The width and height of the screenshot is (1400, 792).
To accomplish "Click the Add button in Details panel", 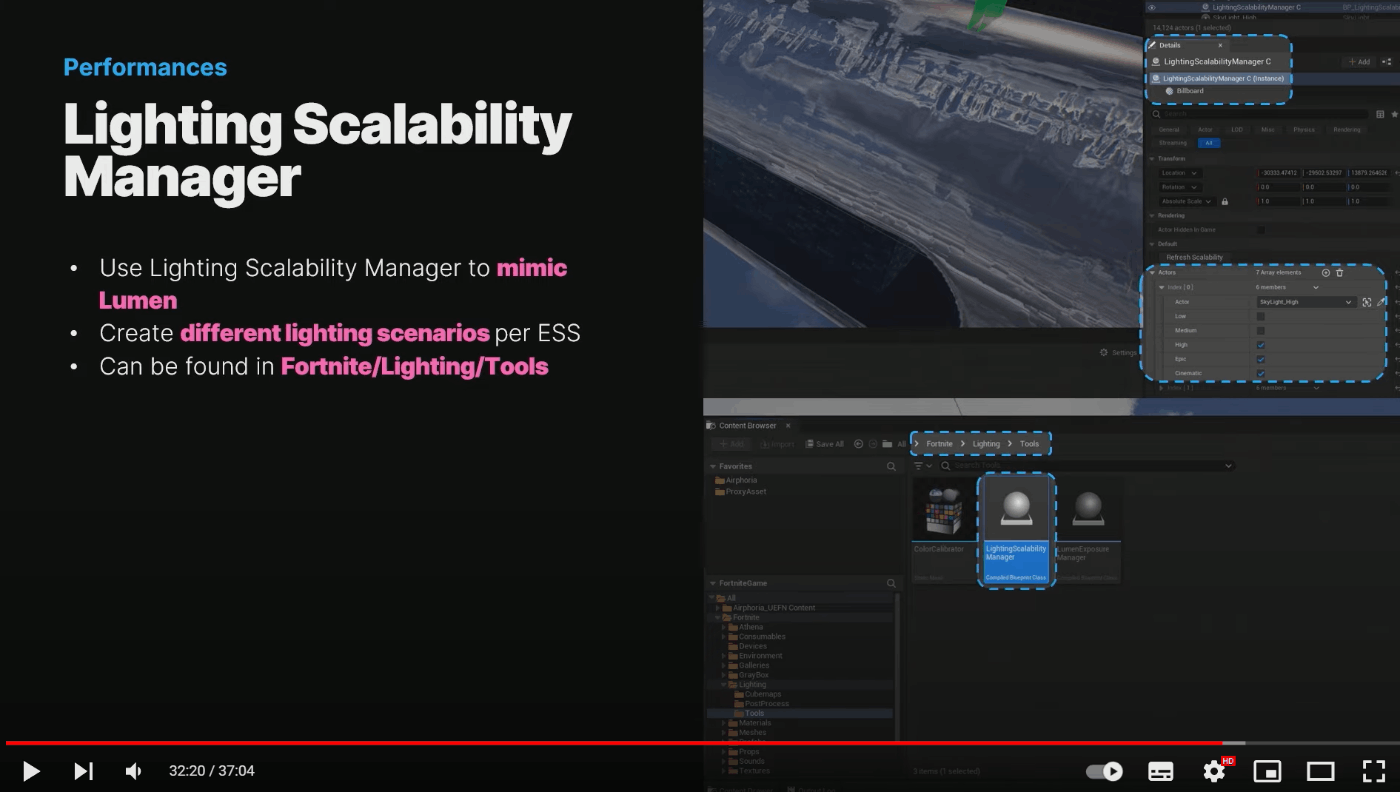I will point(1358,62).
